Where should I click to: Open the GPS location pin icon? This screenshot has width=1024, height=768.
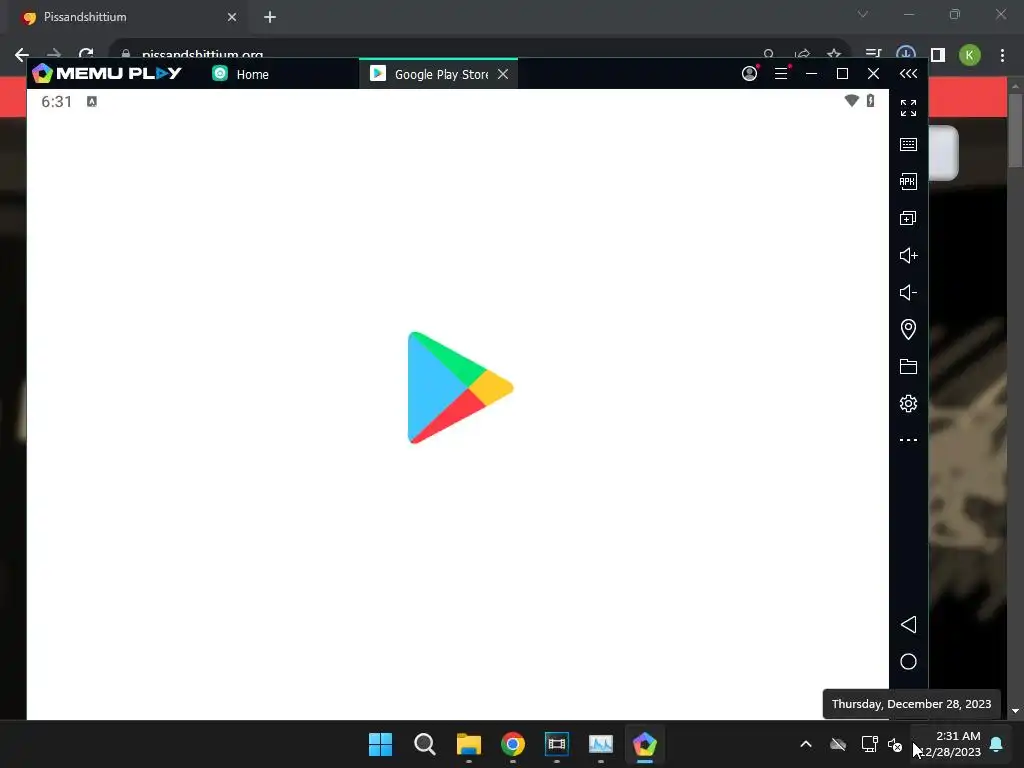(x=908, y=329)
